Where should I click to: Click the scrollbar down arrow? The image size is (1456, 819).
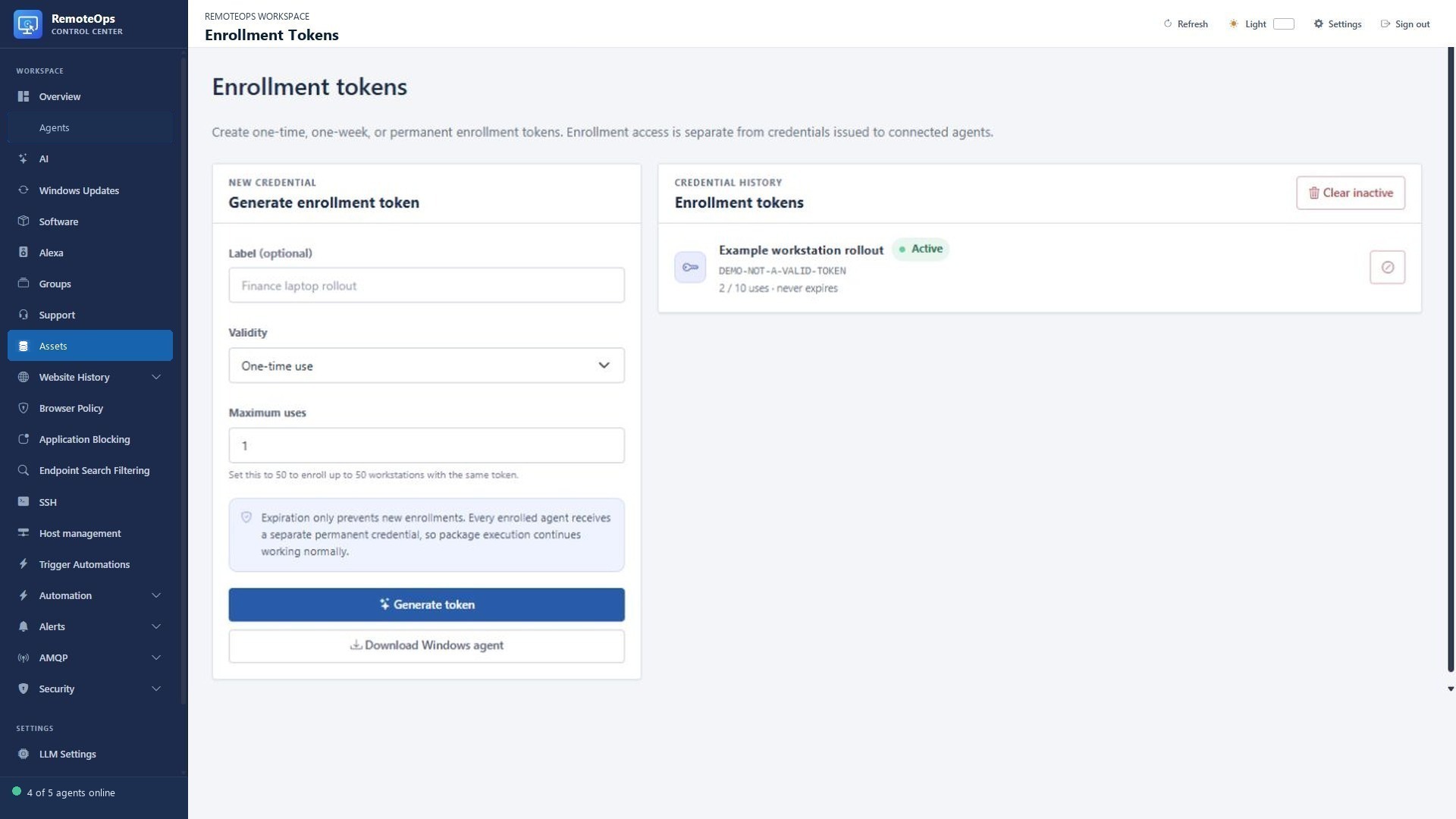coord(1451,689)
